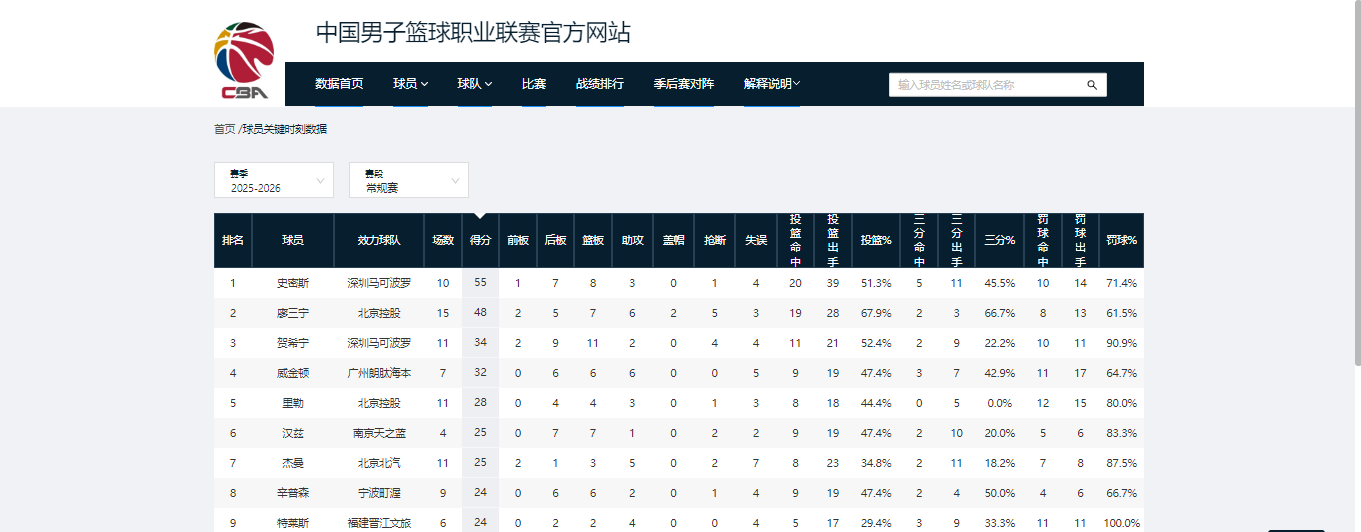Open 季后赛对阵 bracket page
This screenshot has width=1361, height=532.
pos(683,84)
